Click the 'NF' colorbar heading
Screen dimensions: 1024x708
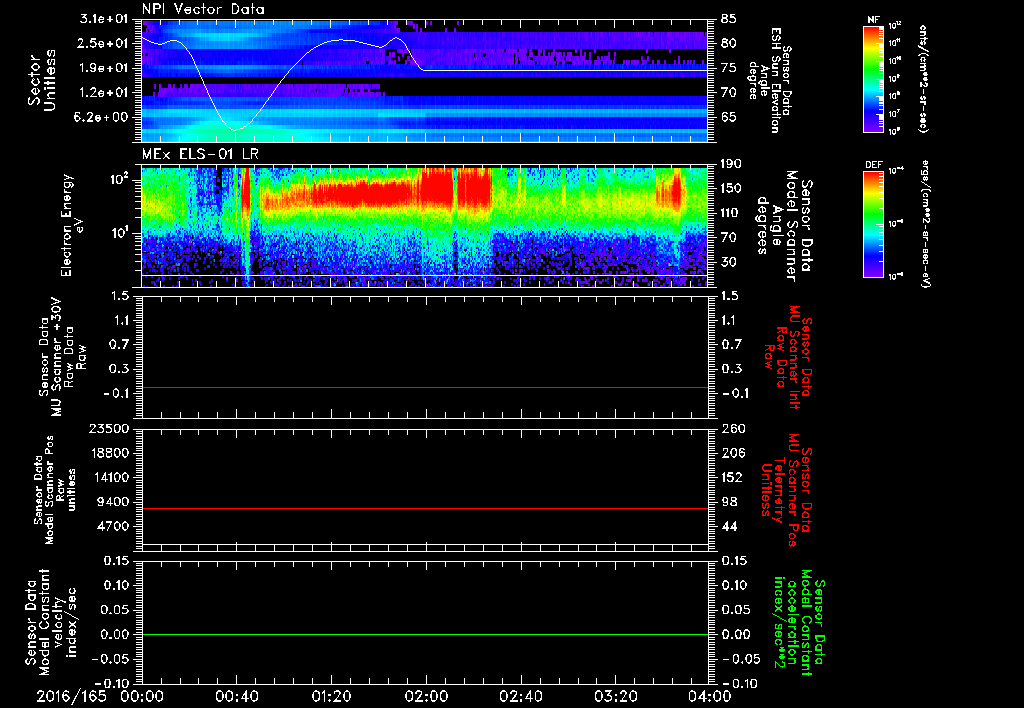pyautogui.click(x=873, y=20)
